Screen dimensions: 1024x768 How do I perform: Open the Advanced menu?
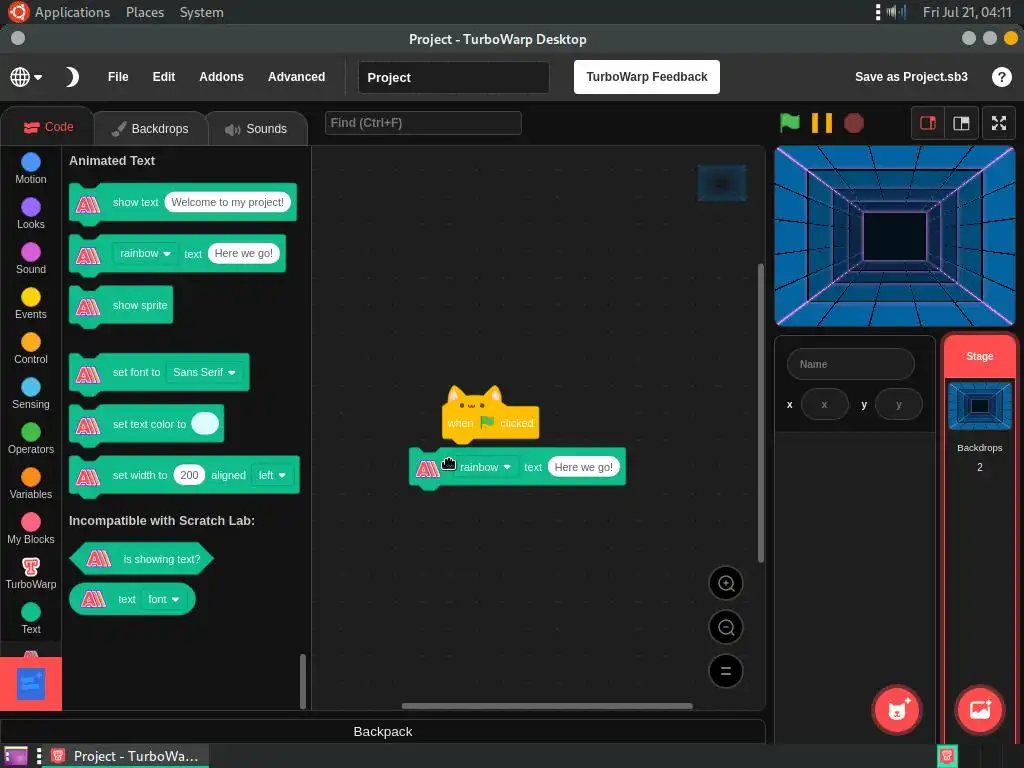point(296,77)
